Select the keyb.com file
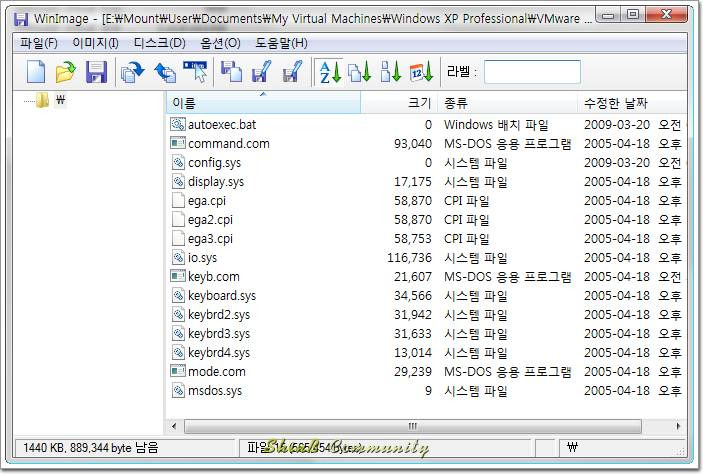The image size is (703, 474). pos(213,277)
